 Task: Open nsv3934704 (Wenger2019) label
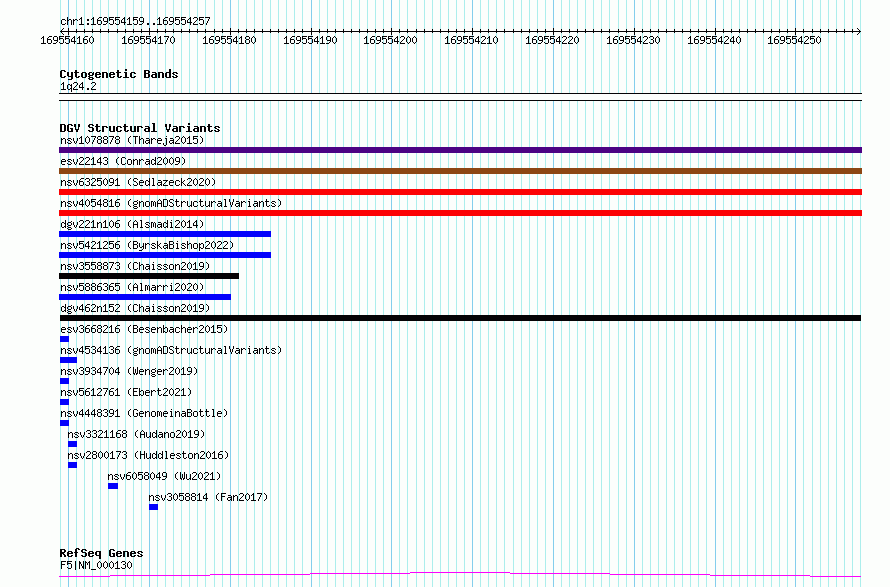point(129,371)
